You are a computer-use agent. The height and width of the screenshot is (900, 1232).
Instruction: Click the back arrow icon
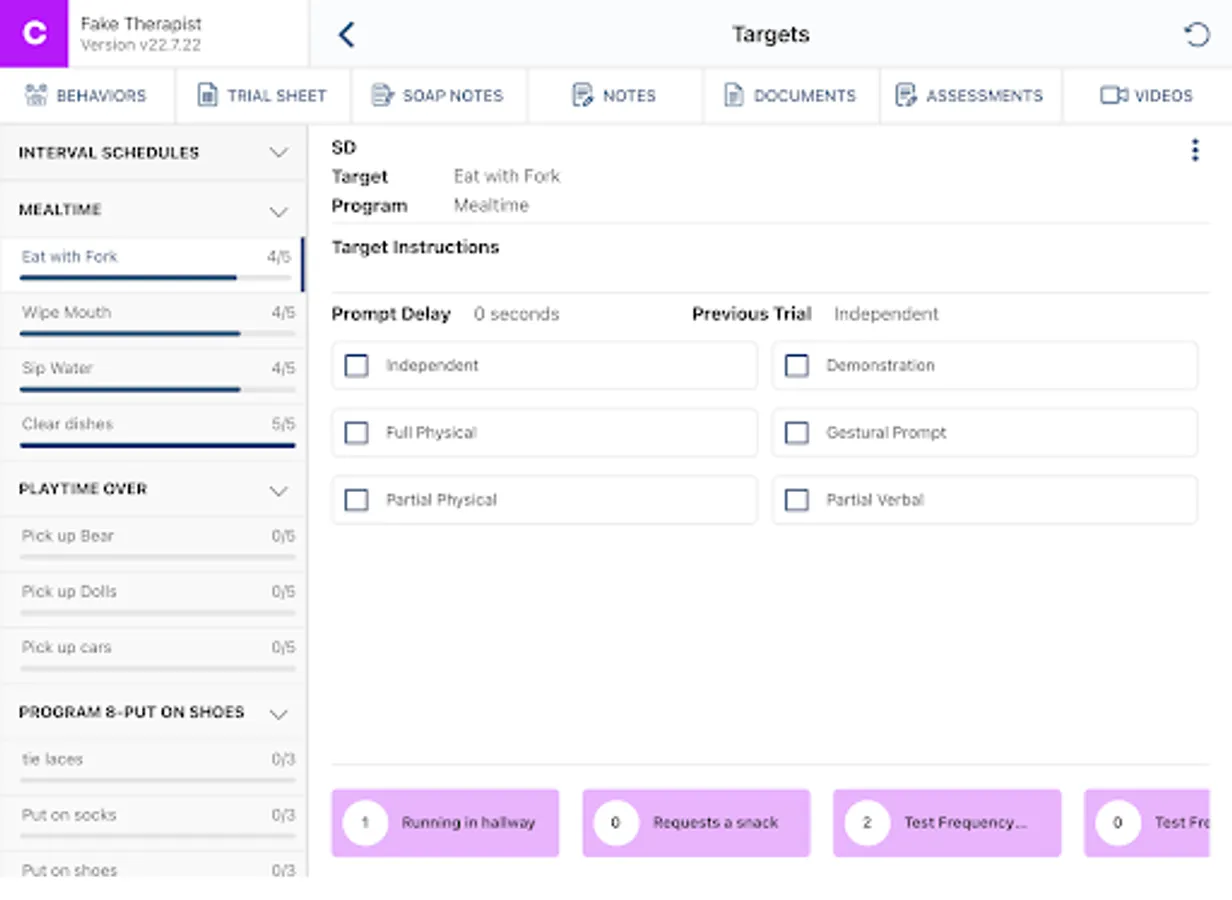click(346, 35)
